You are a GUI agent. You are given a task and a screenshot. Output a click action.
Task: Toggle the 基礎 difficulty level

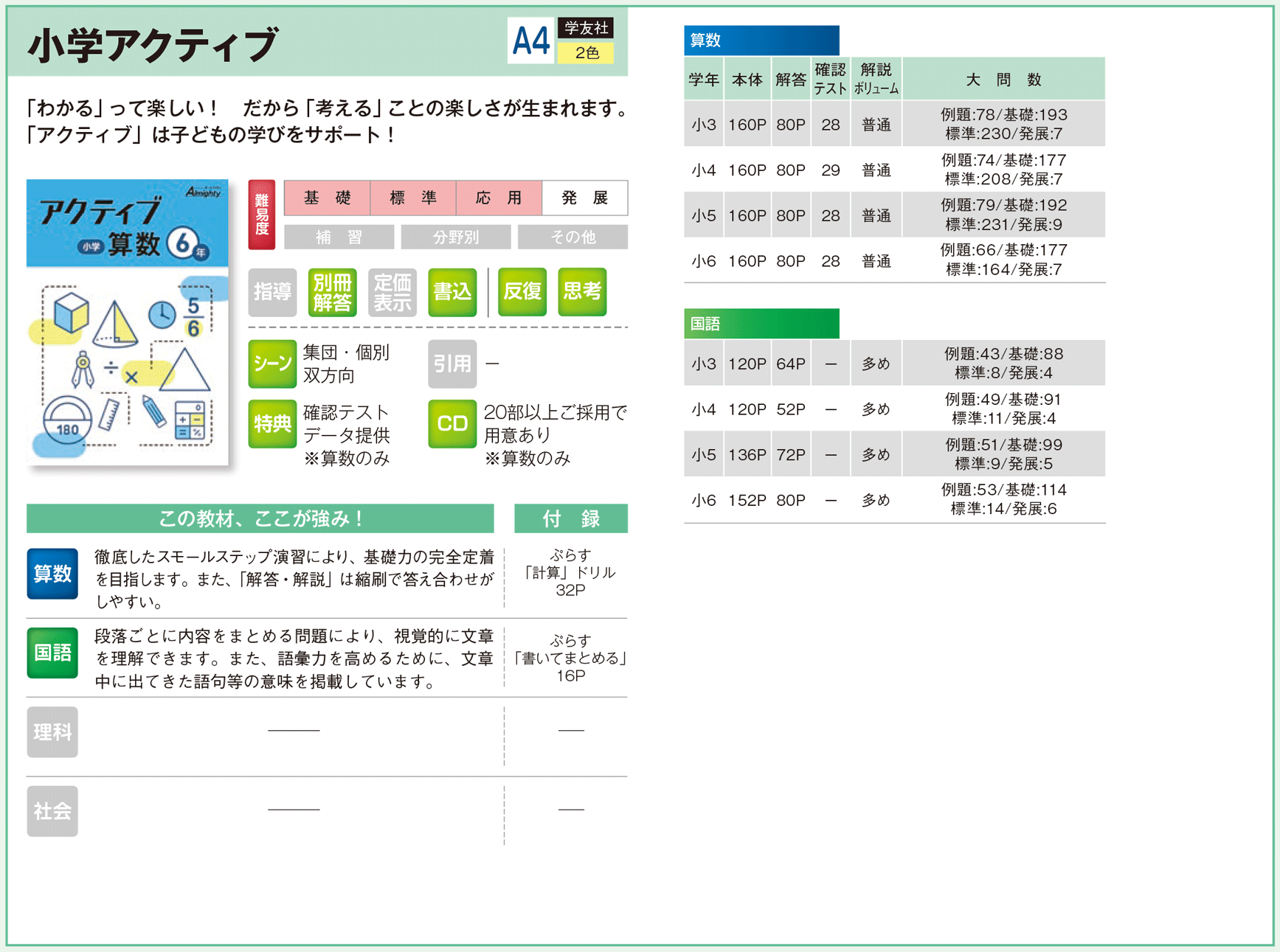pyautogui.click(x=327, y=198)
